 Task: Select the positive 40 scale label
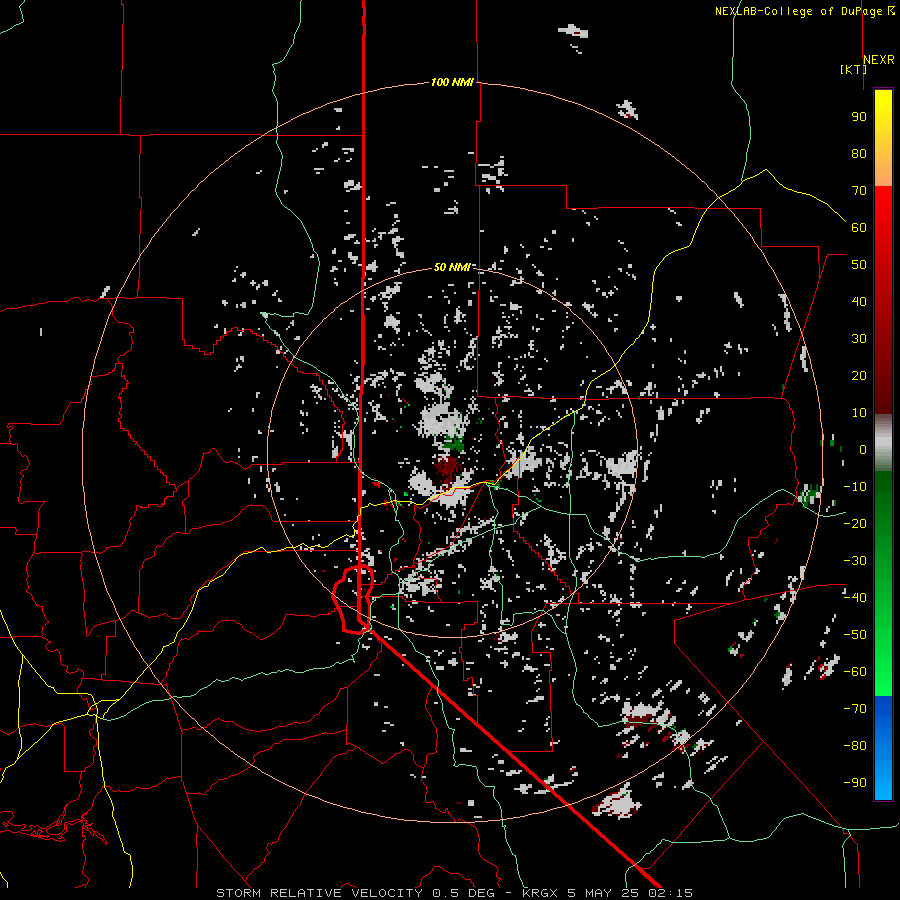[x=859, y=301]
